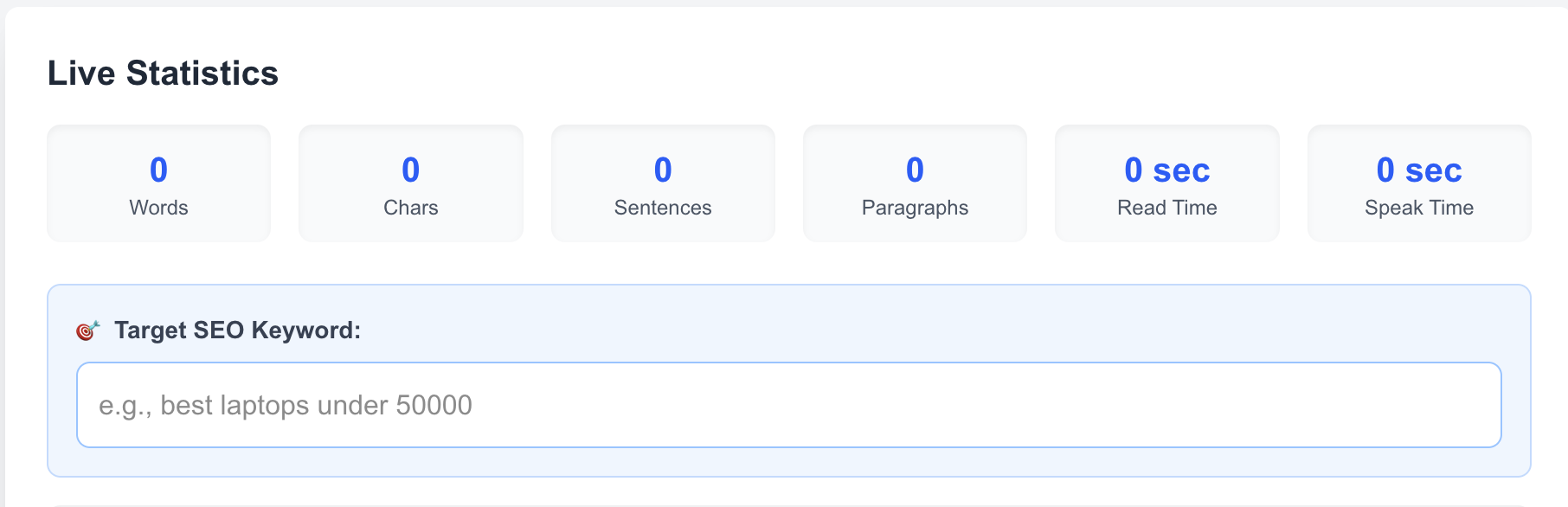Viewport: 1568px width, 507px height.
Task: Click the keyword placeholder text
Action: (x=286, y=404)
